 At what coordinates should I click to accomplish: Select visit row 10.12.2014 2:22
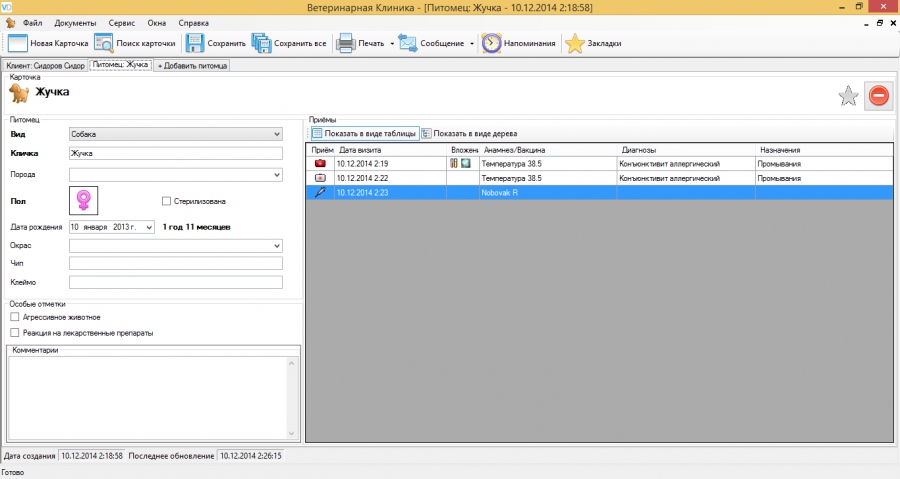point(599,178)
